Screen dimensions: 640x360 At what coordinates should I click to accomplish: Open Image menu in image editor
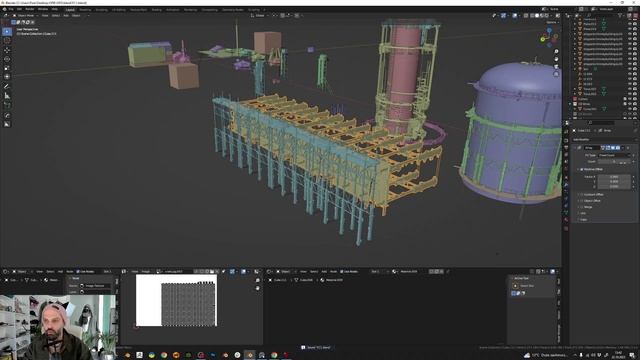(x=146, y=271)
